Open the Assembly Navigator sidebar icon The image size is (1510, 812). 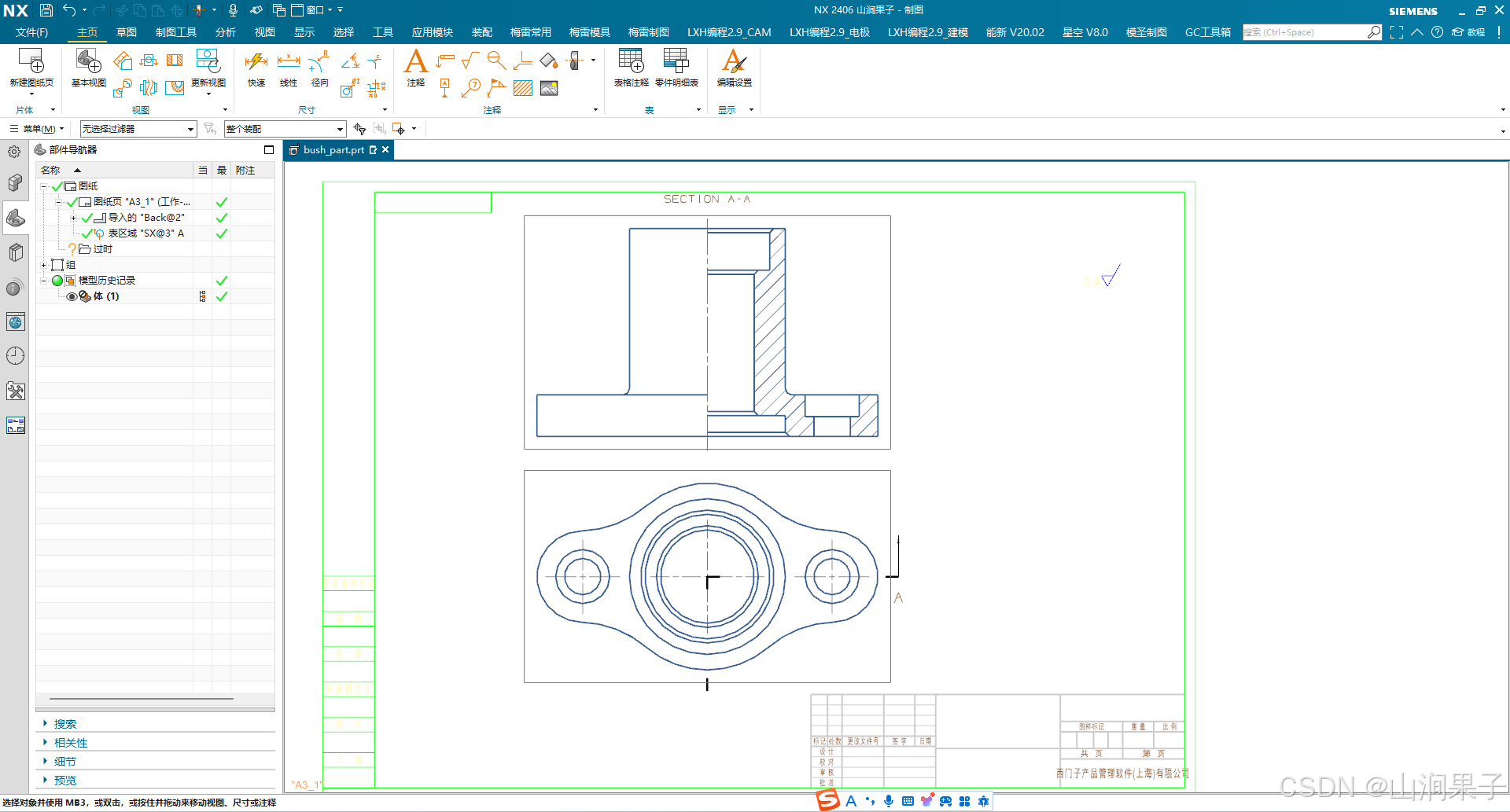(15, 183)
